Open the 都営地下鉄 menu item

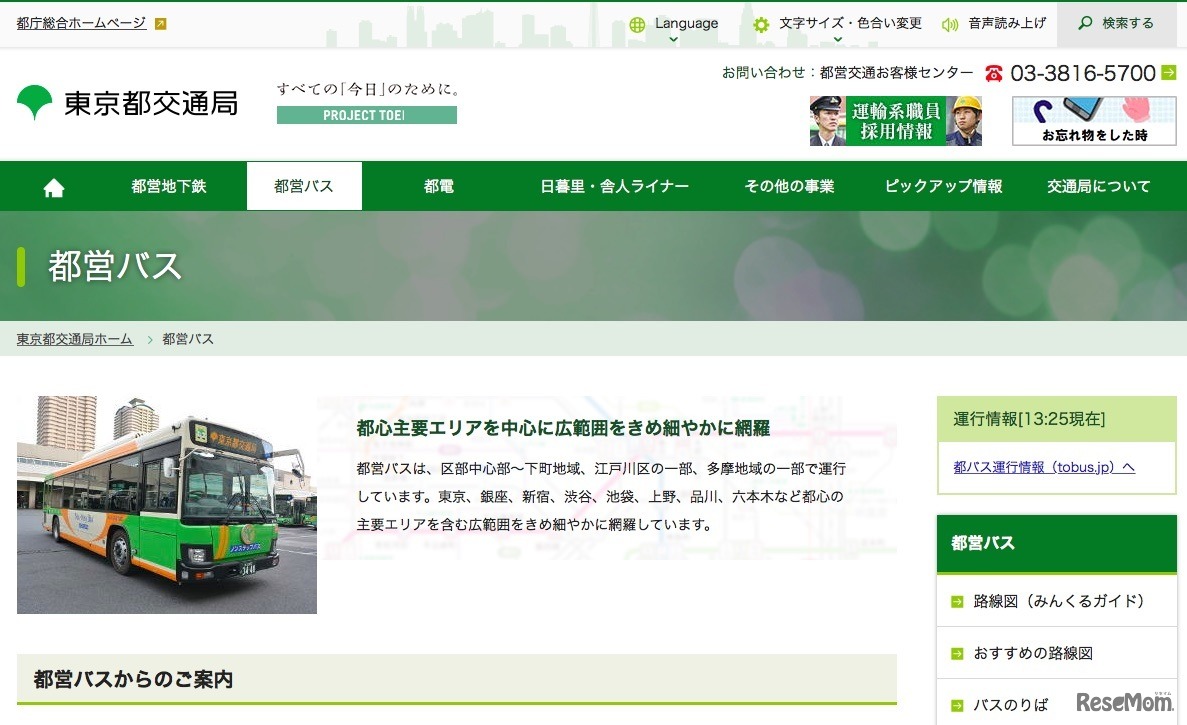168,185
